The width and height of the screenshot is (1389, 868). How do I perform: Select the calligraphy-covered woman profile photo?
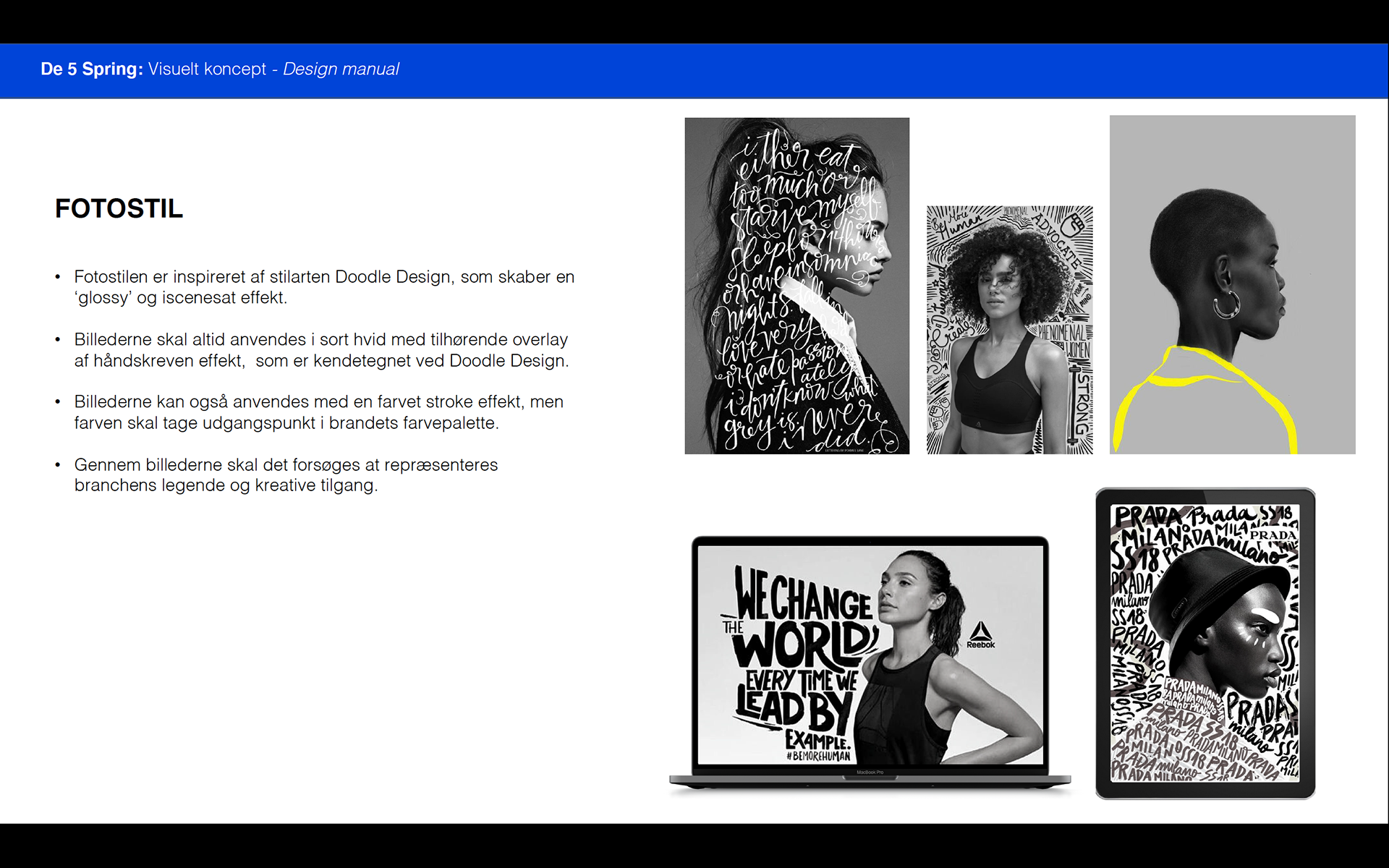point(797,286)
